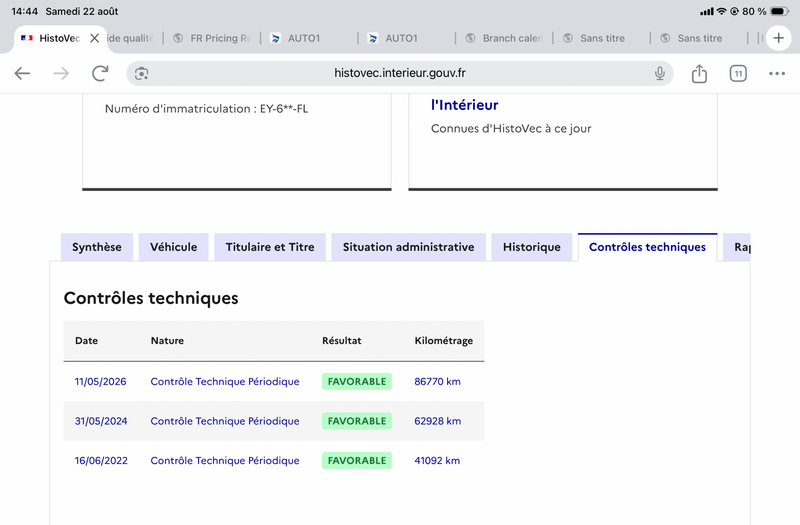
Task: Switch to the FR Pricing browser tab
Action: (212, 38)
